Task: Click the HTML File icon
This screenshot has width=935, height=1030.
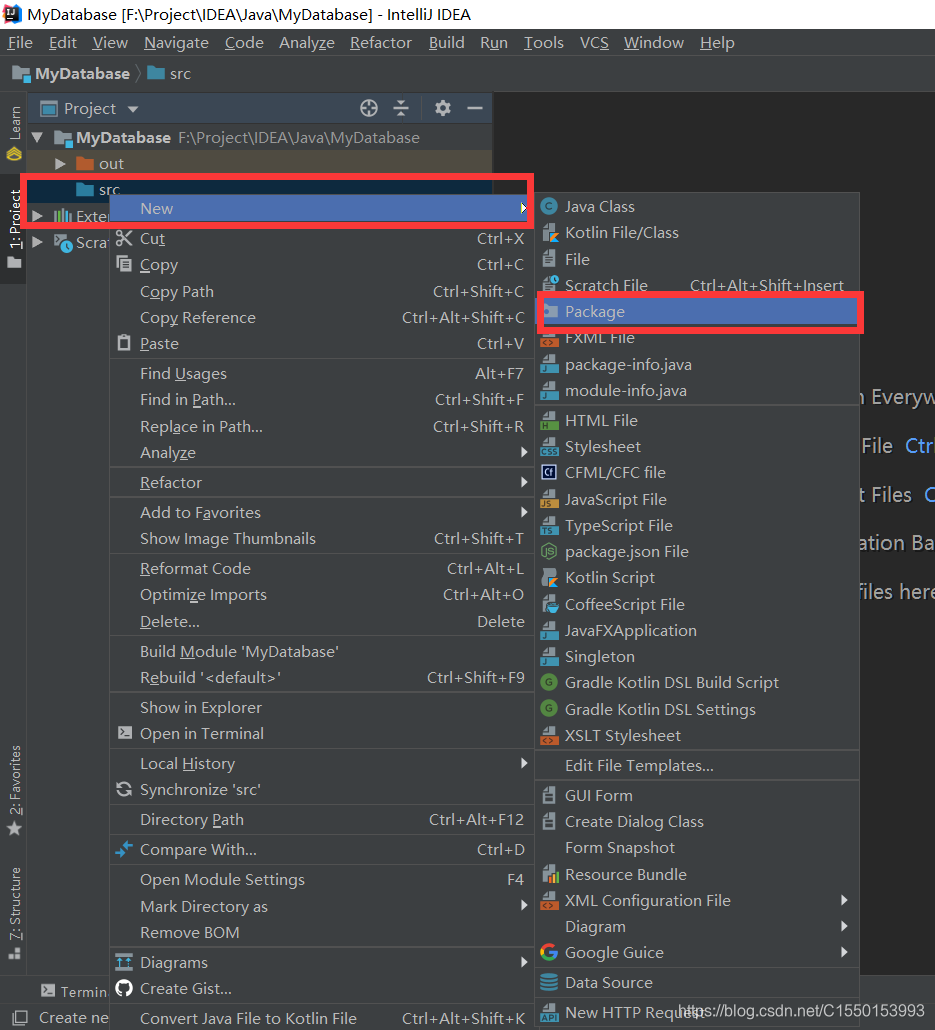Action: [x=549, y=420]
